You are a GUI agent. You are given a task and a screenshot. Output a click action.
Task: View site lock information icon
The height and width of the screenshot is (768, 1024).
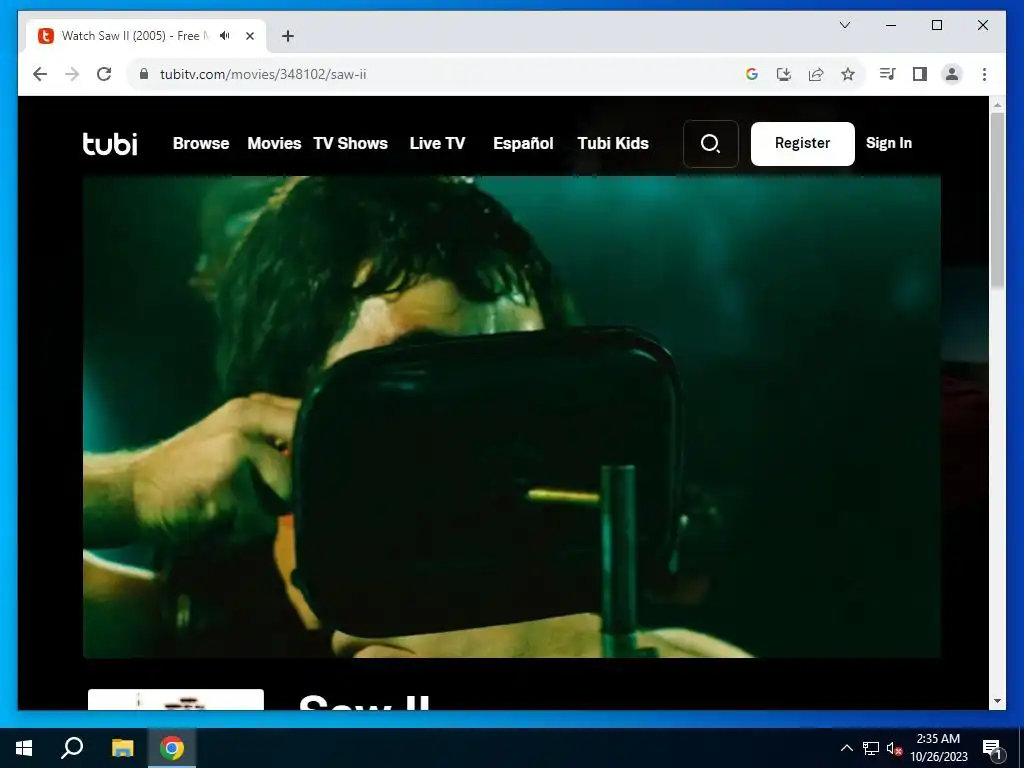(x=144, y=74)
